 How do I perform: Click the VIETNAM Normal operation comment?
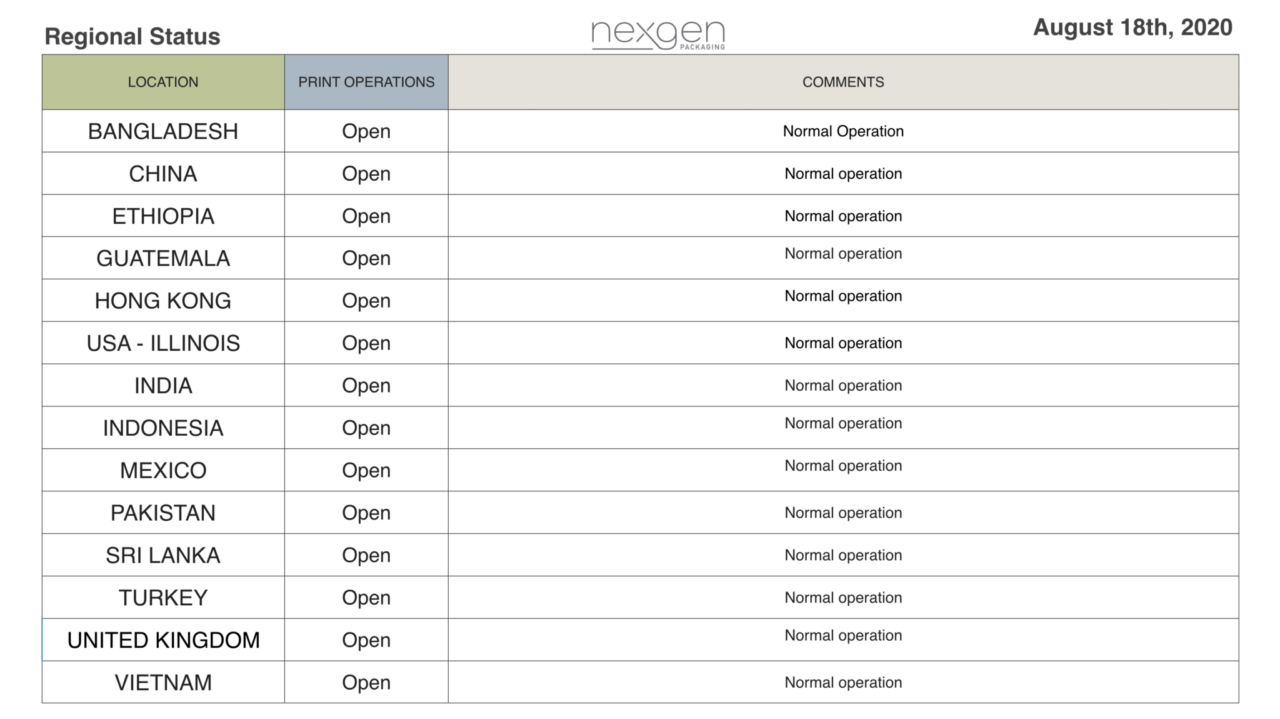(843, 683)
